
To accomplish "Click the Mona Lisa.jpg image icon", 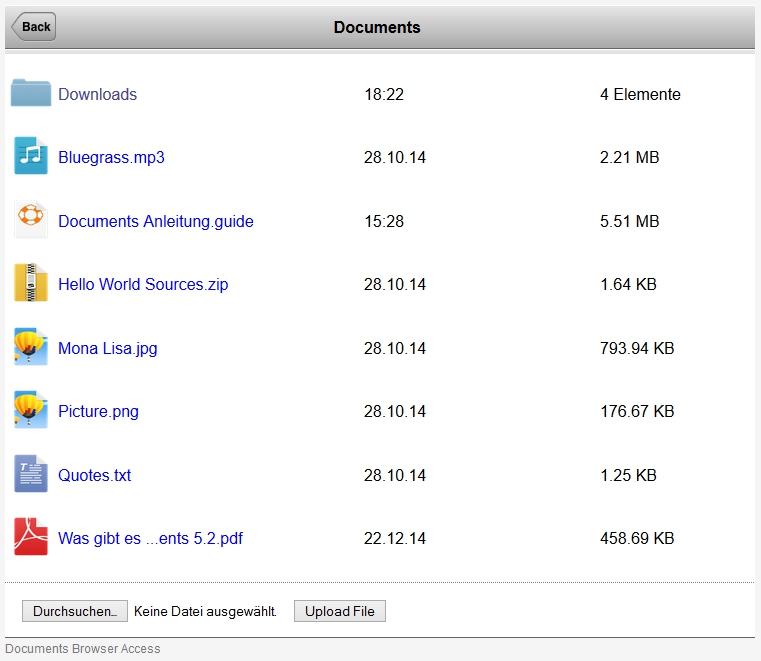I will 31,348.
